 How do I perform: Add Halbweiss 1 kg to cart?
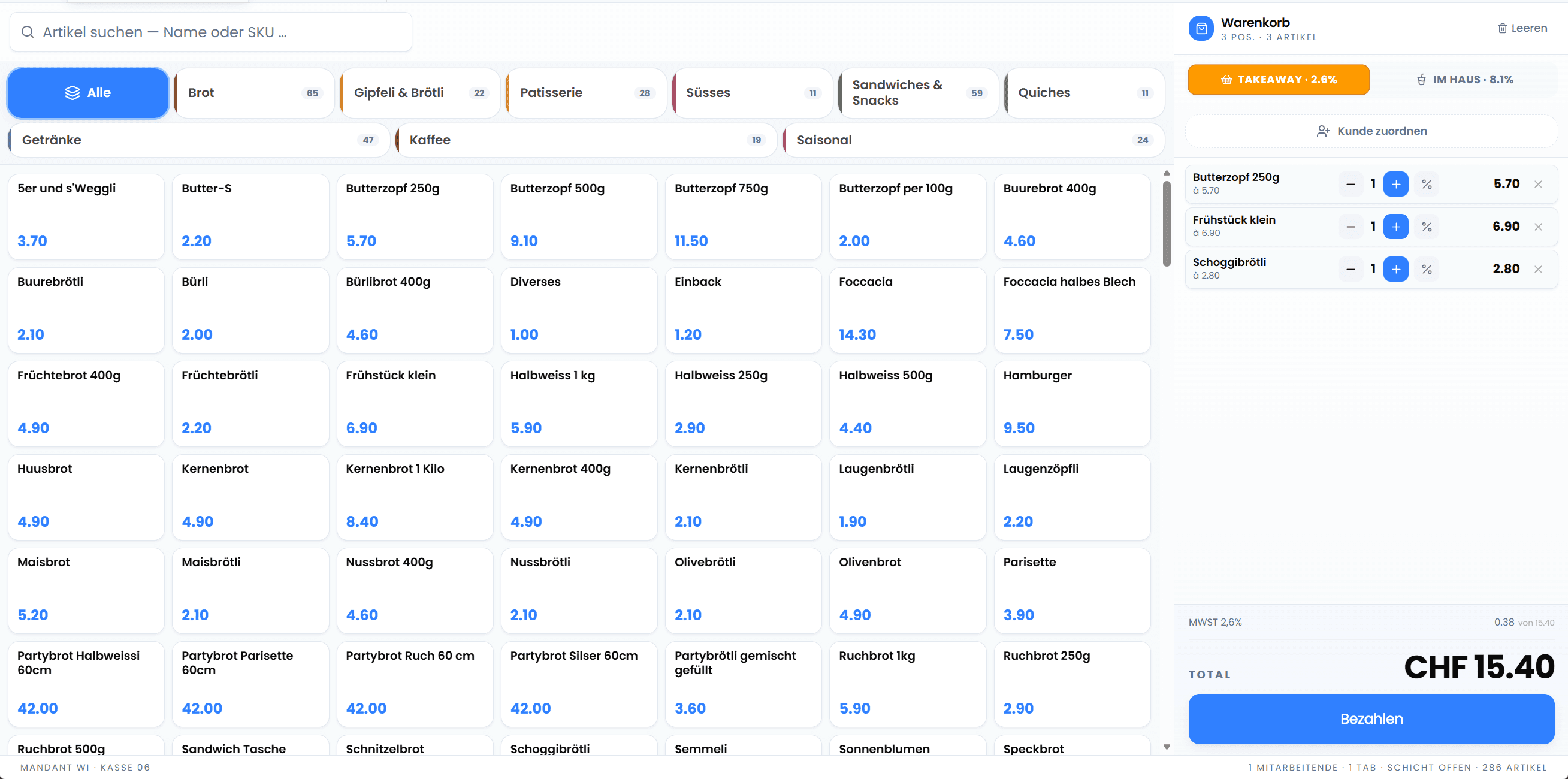click(x=579, y=403)
